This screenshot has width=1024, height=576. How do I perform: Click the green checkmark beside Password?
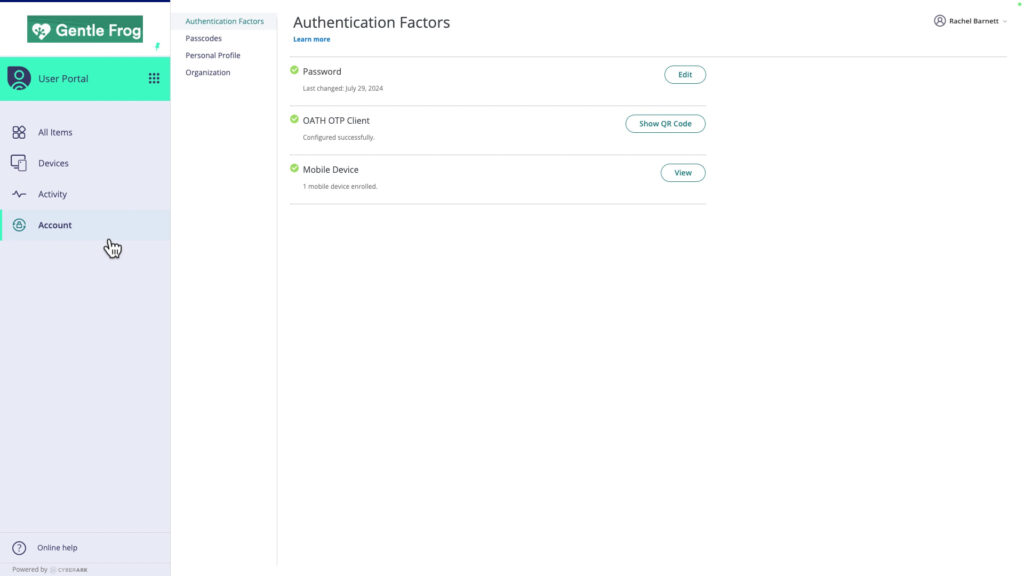pos(294,71)
